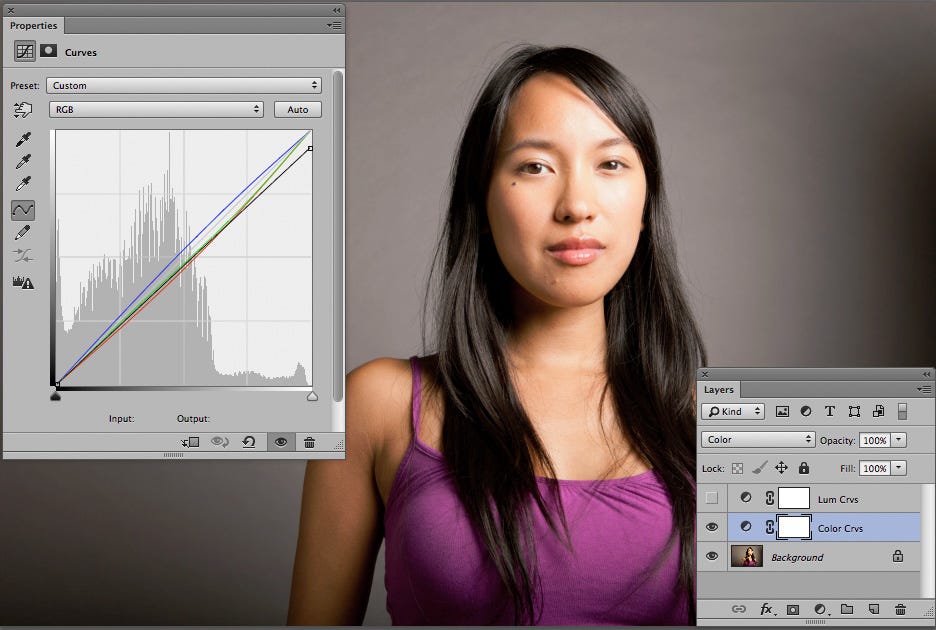Collapse the Properties panel with double arrows
Screen dimensions: 936x630
(337, 10)
